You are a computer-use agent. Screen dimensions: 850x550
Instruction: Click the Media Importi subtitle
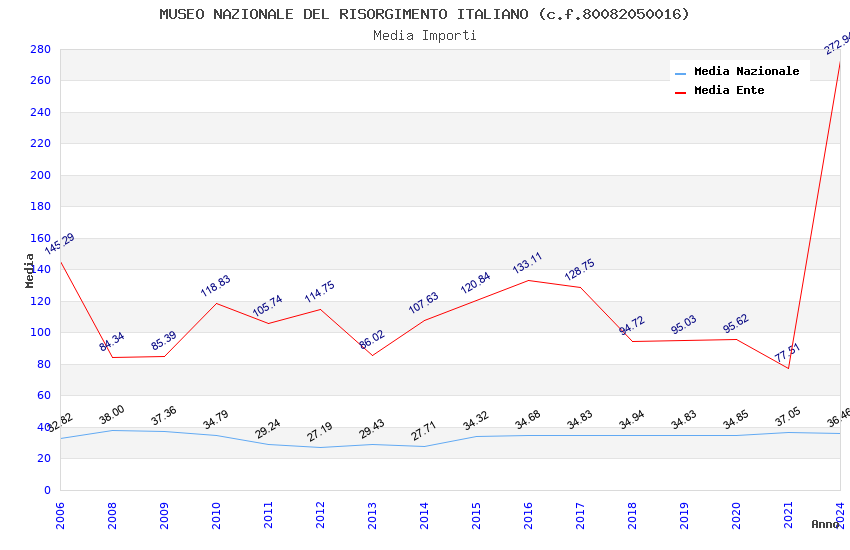coord(425,35)
